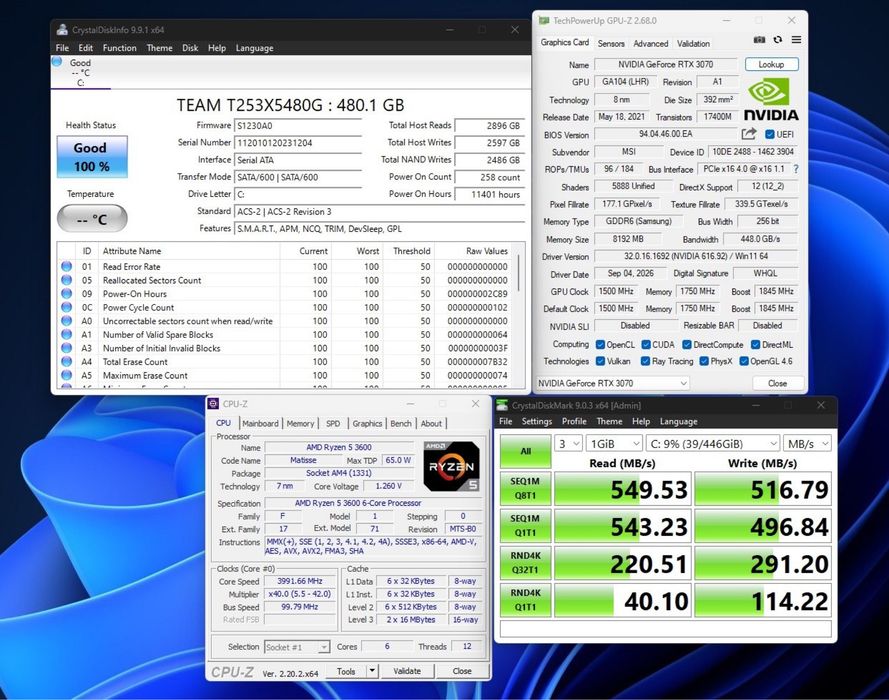Switch to GPU-Z Advanced tab
The image size is (889, 700).
pyautogui.click(x=650, y=43)
